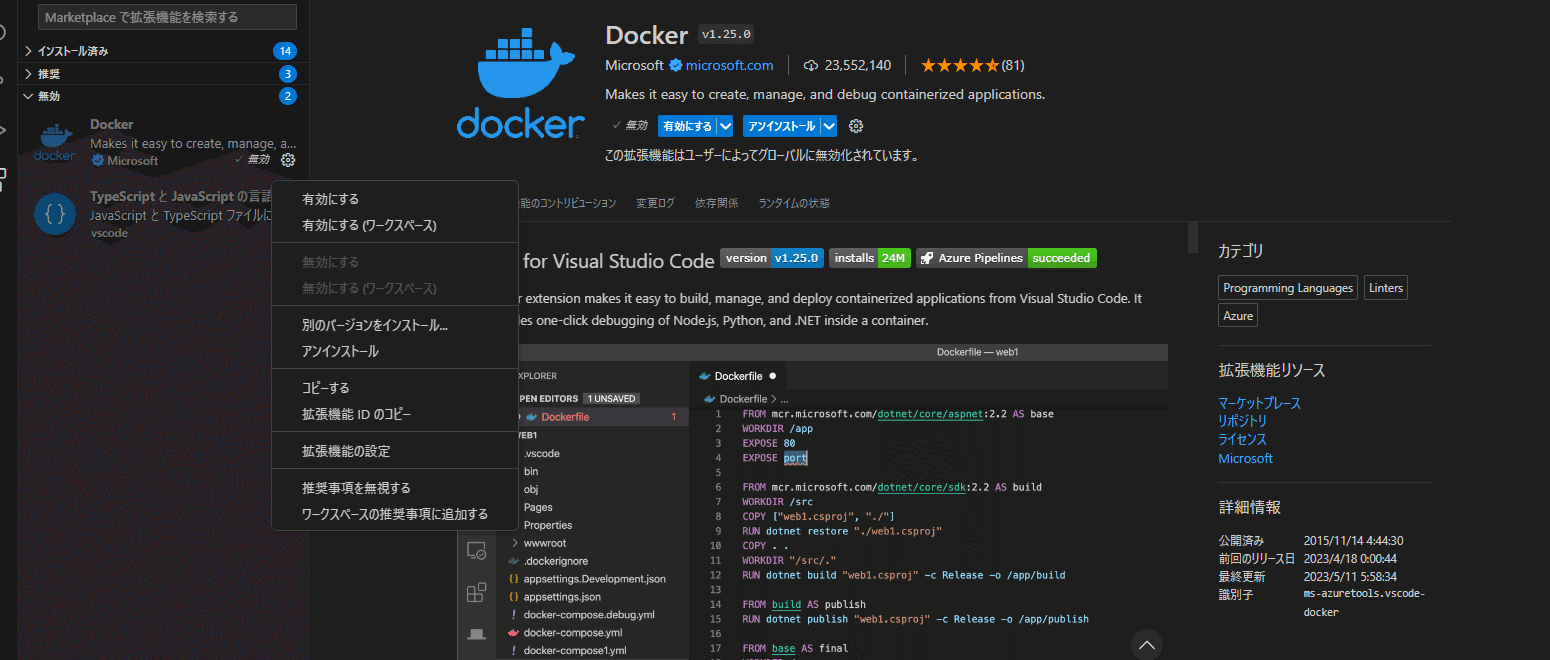Image resolution: width=1550 pixels, height=660 pixels.
Task: Click the blue アンインストール button
Action: pos(782,126)
